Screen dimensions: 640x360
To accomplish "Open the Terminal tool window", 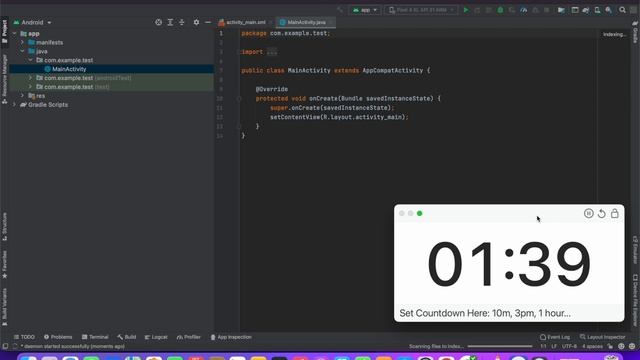I will click(x=95, y=337).
